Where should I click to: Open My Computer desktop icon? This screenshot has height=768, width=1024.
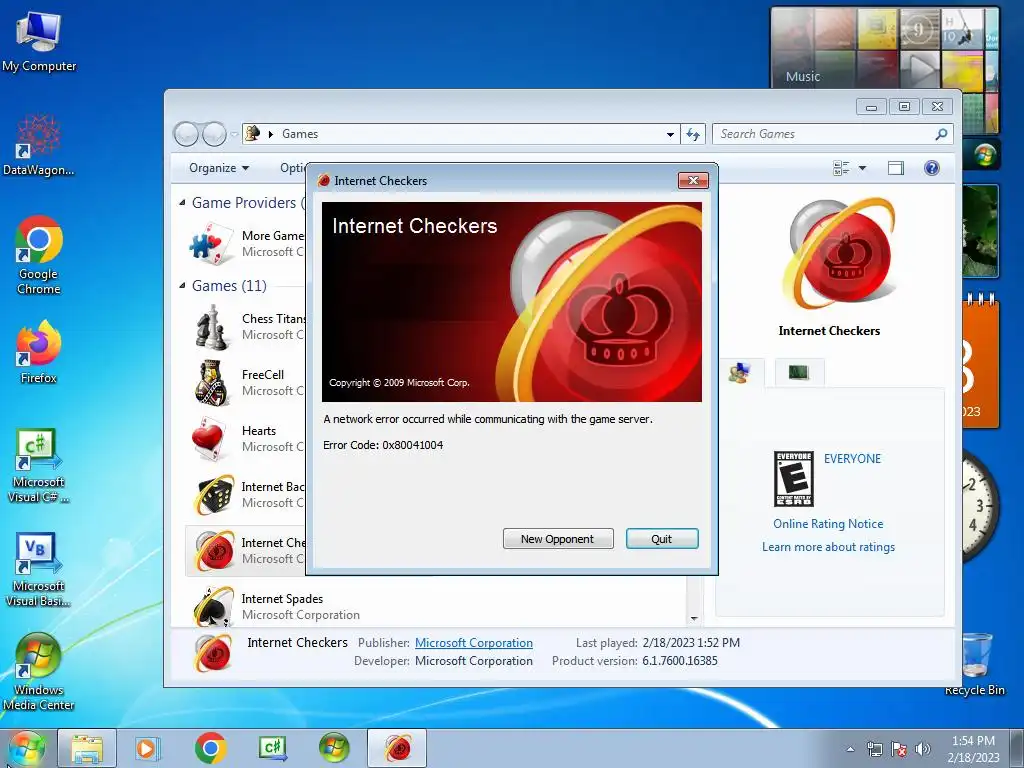point(39,40)
